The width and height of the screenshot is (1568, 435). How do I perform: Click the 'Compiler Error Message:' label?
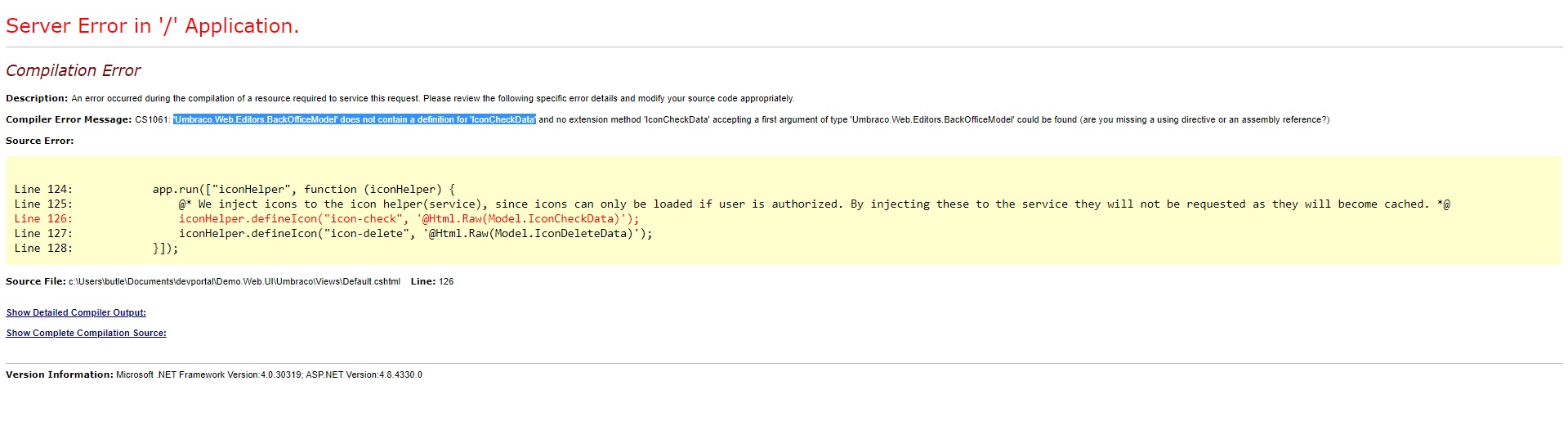(69, 119)
